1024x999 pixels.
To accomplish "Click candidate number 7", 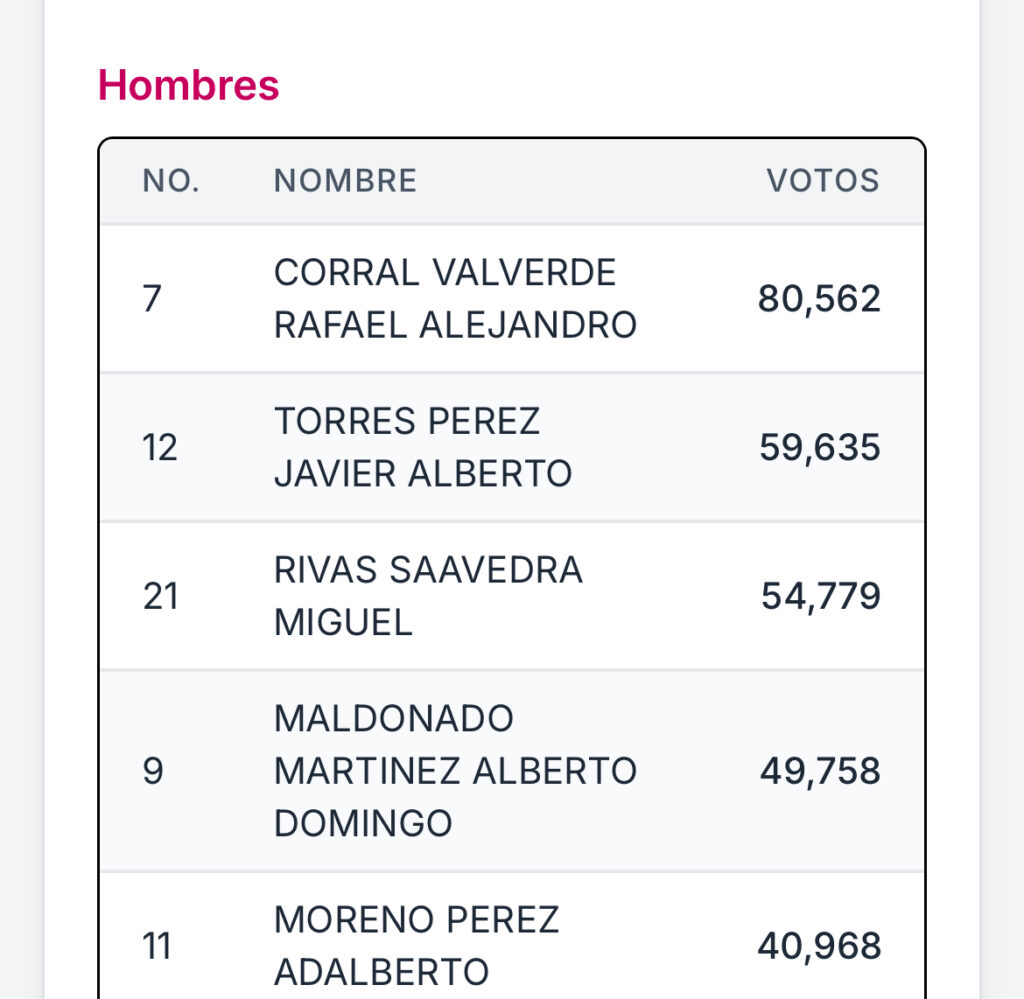I will (x=152, y=299).
